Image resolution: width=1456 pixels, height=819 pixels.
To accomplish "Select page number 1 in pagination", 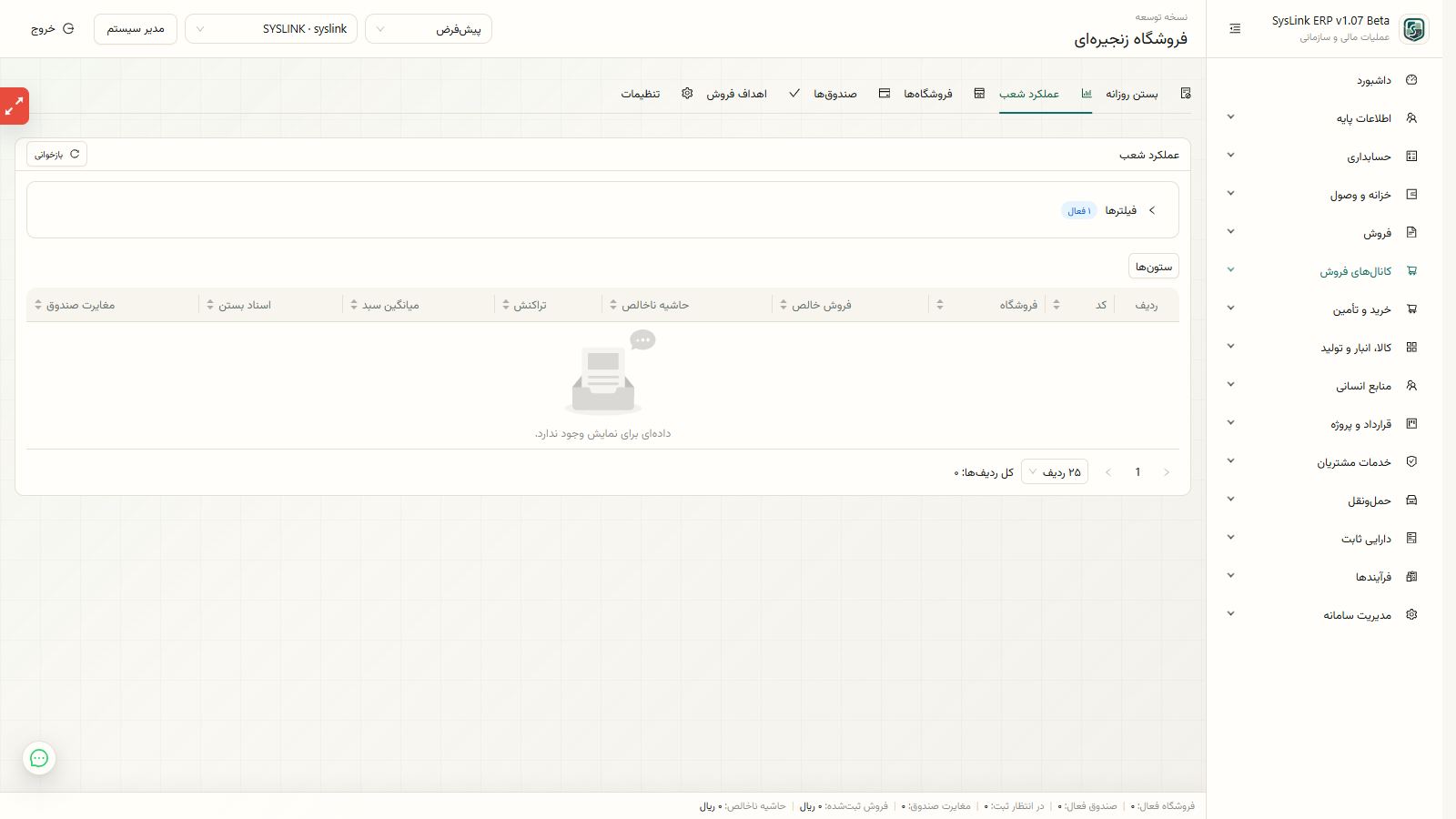I will (1137, 472).
